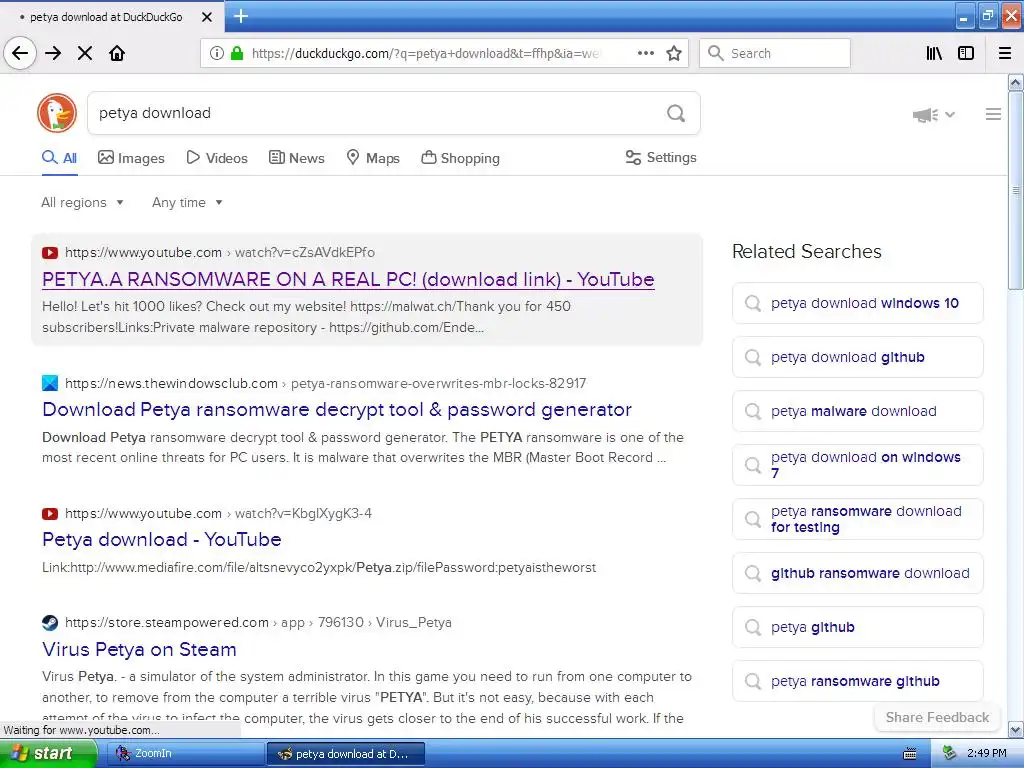Click YouTube favicon of Petya download result
The width and height of the screenshot is (1024, 768).
pos(50,514)
